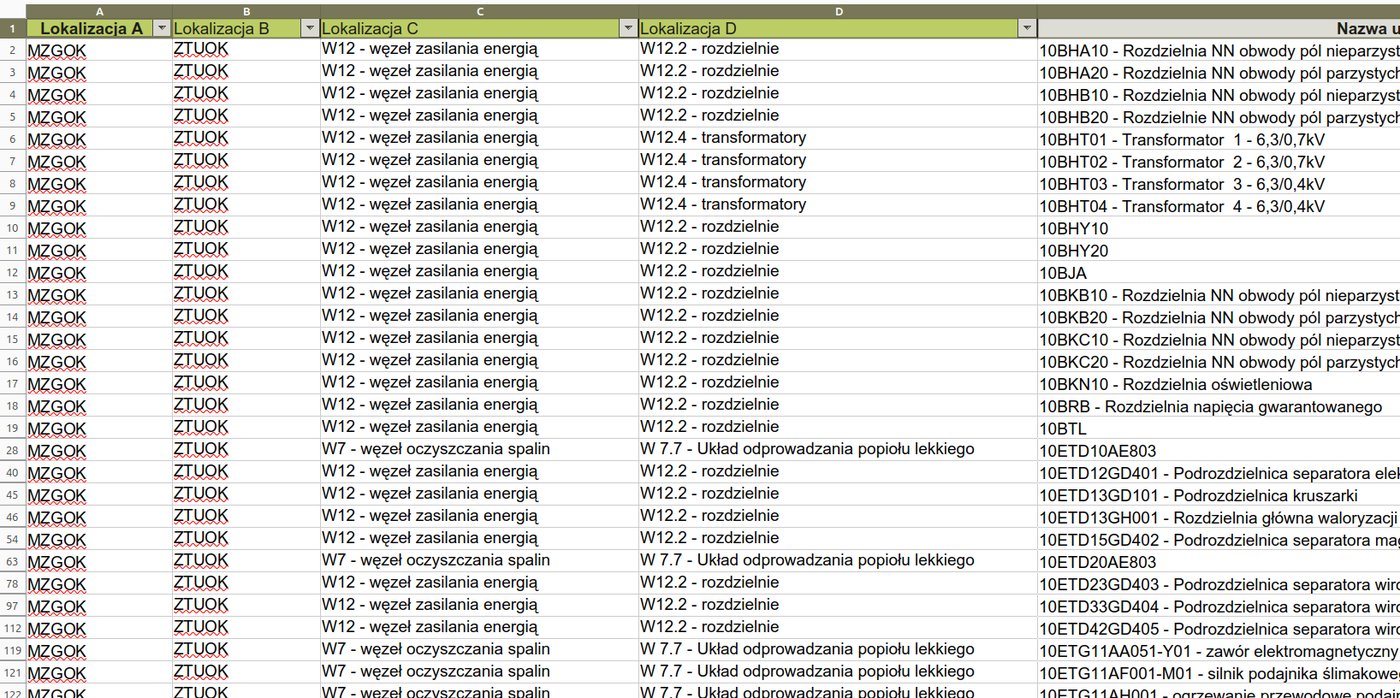
Task: Select row 28 via its row number
Action: [x=13, y=450]
